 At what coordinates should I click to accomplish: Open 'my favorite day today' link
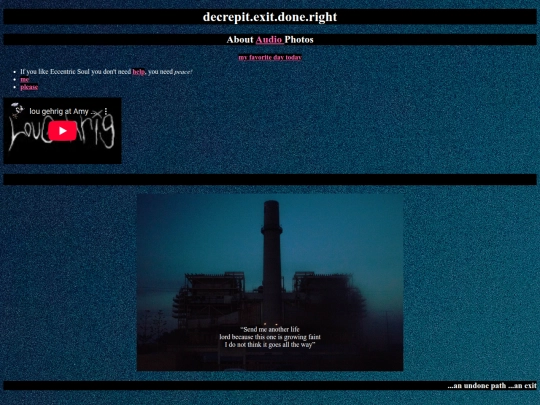tap(270, 57)
